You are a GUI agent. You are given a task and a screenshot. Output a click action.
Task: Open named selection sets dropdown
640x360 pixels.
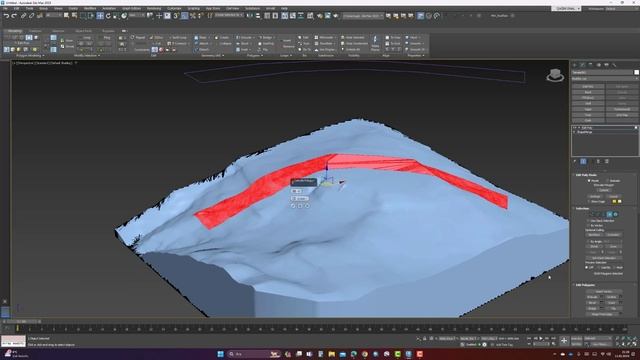pyautogui.click(x=229, y=16)
